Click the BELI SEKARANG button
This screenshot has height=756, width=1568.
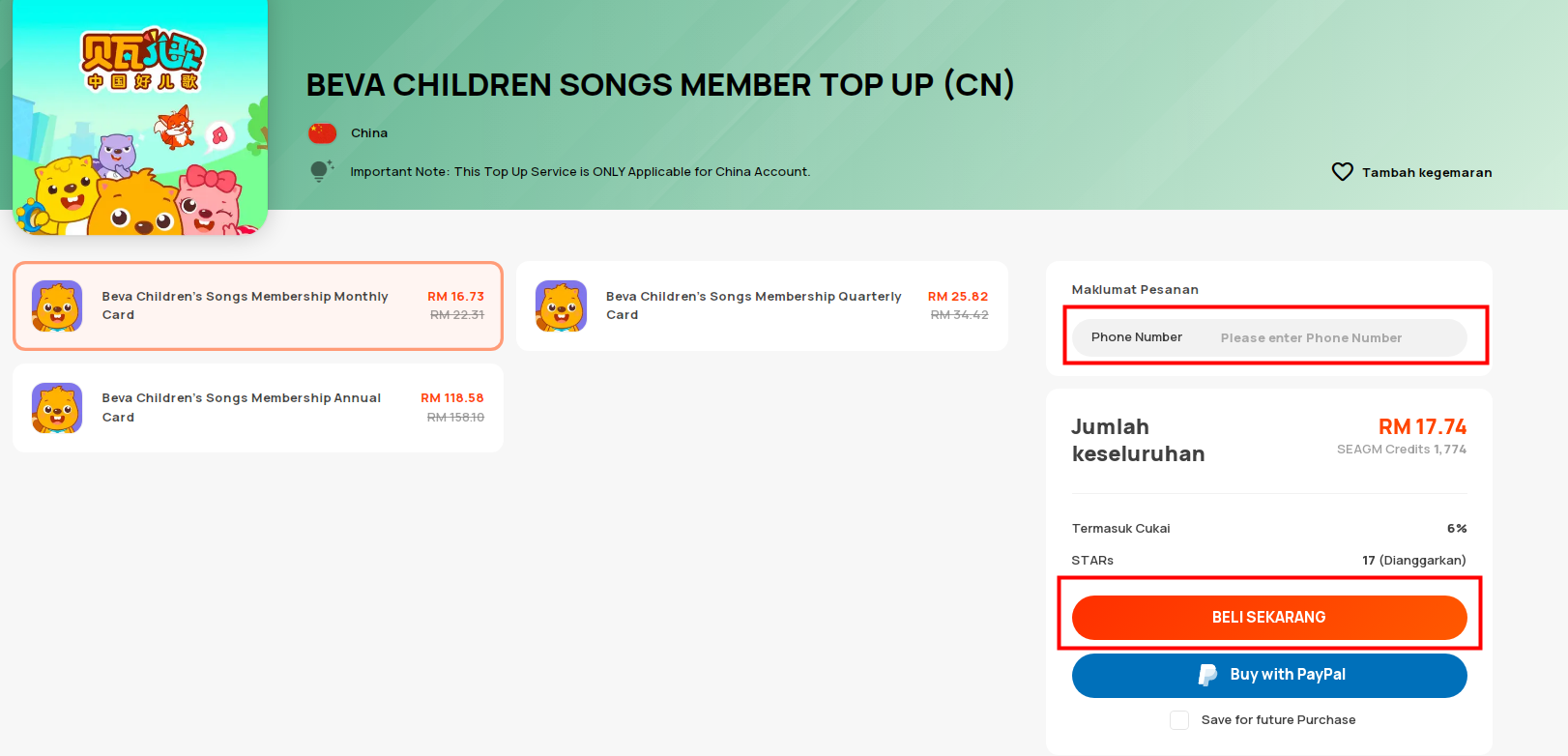(x=1269, y=618)
